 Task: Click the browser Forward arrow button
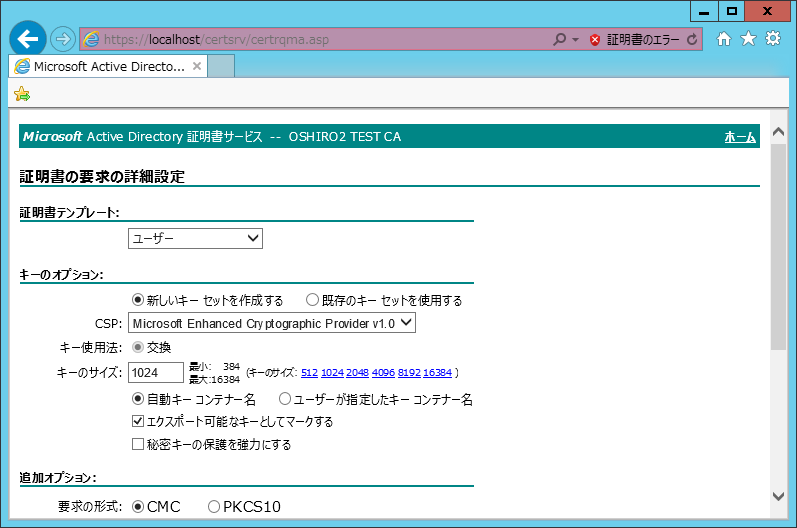pos(63,39)
